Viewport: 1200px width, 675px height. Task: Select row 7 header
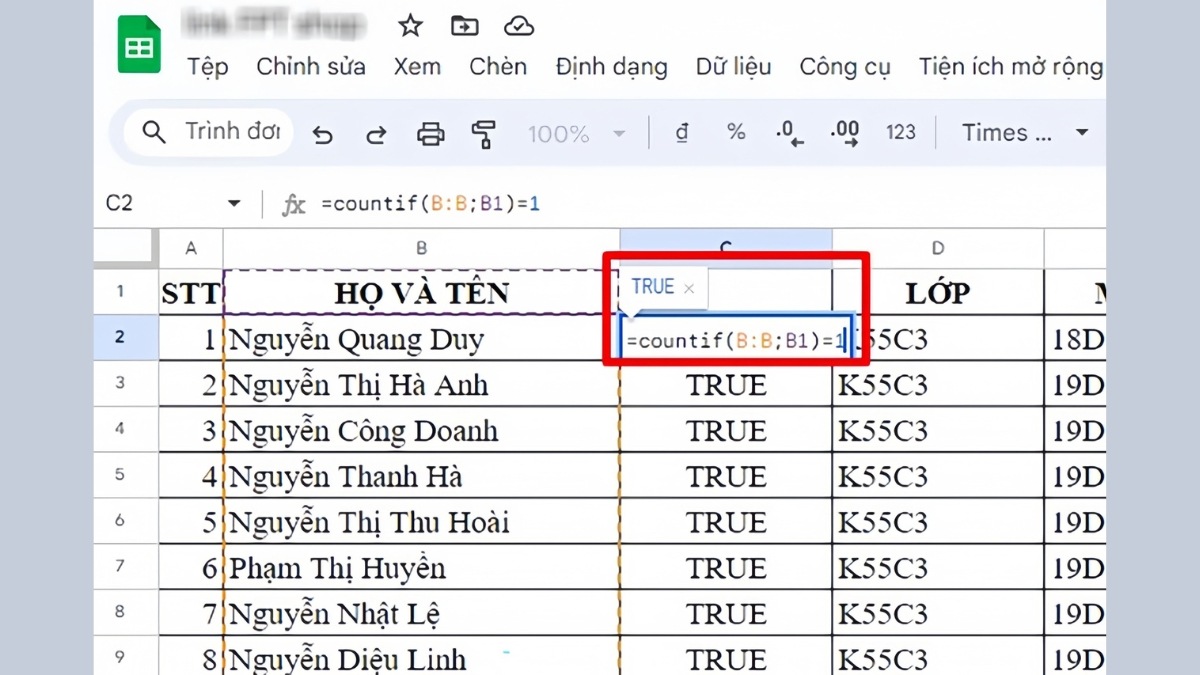pyautogui.click(x=121, y=568)
